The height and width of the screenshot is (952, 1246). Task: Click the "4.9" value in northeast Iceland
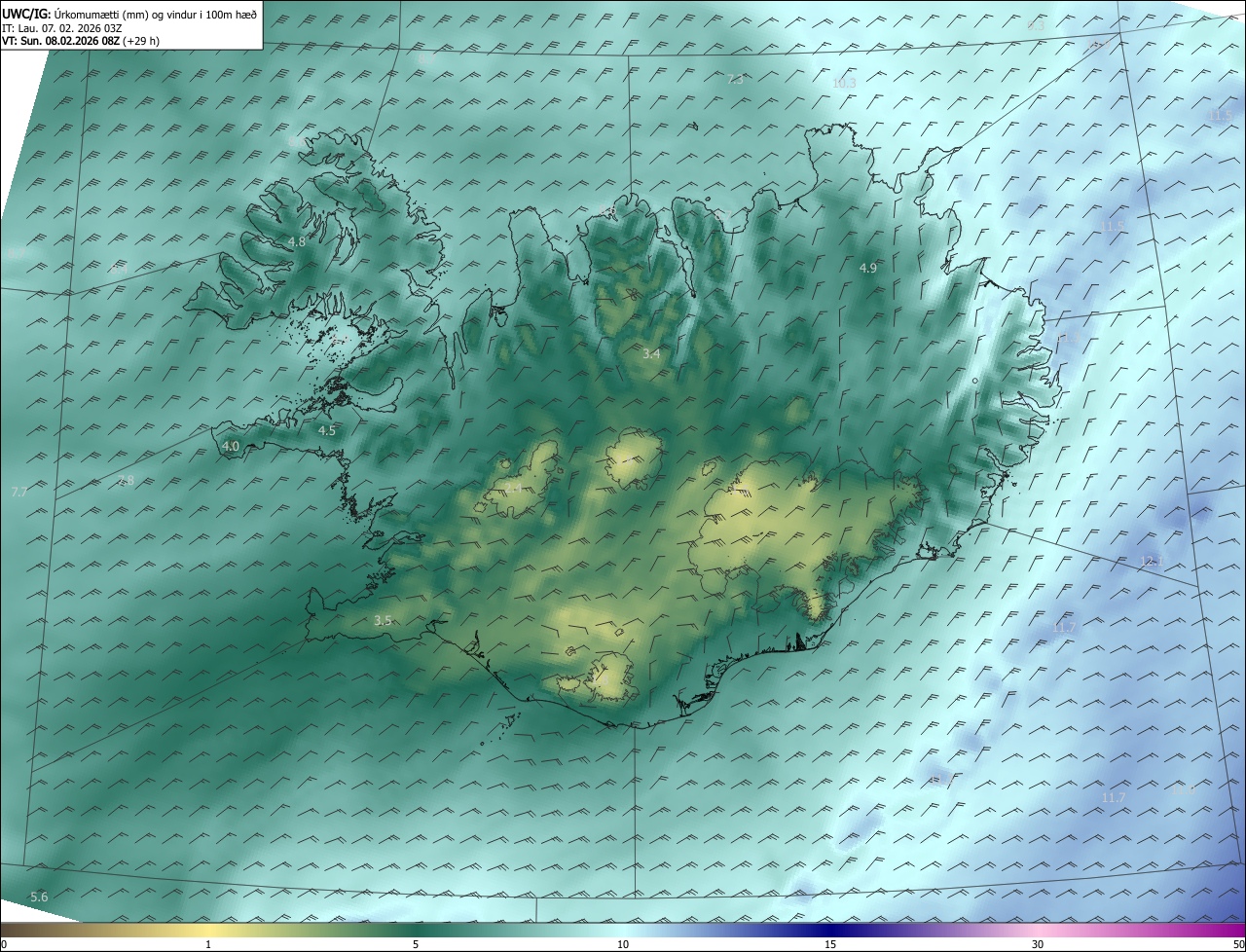point(868,268)
